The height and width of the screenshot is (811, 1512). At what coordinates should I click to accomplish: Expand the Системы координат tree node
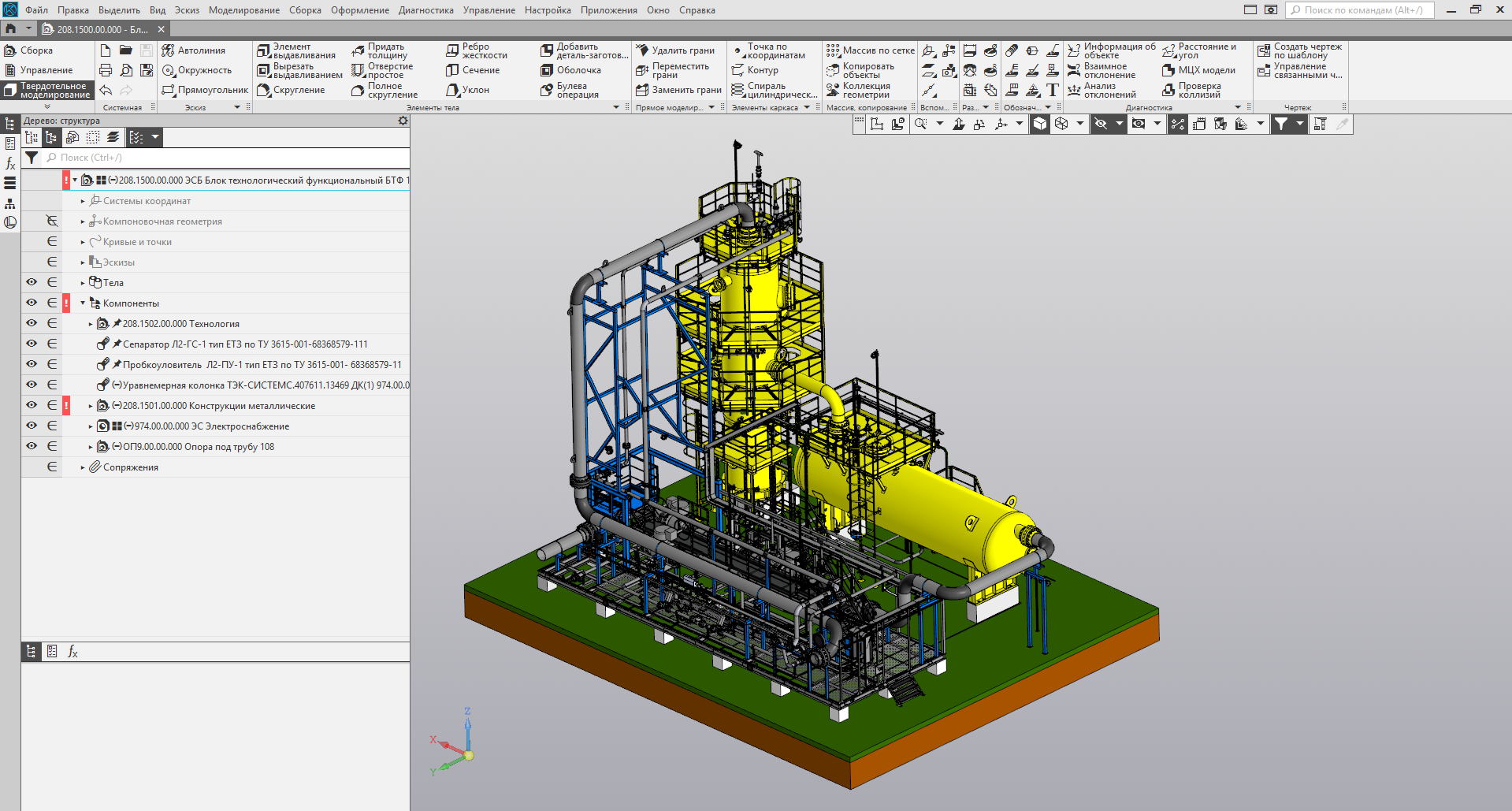(x=83, y=201)
